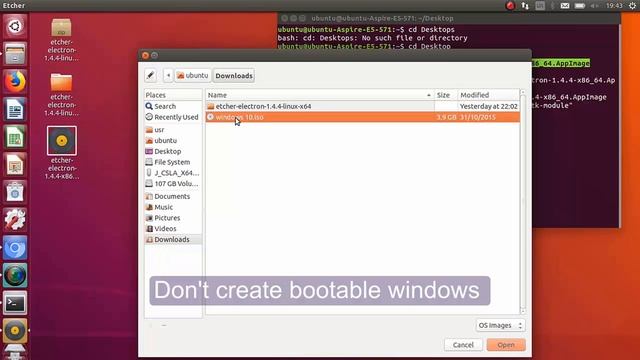The width and height of the screenshot is (640, 360).
Task: Open system gear menu in top panel
Action: point(632,6)
